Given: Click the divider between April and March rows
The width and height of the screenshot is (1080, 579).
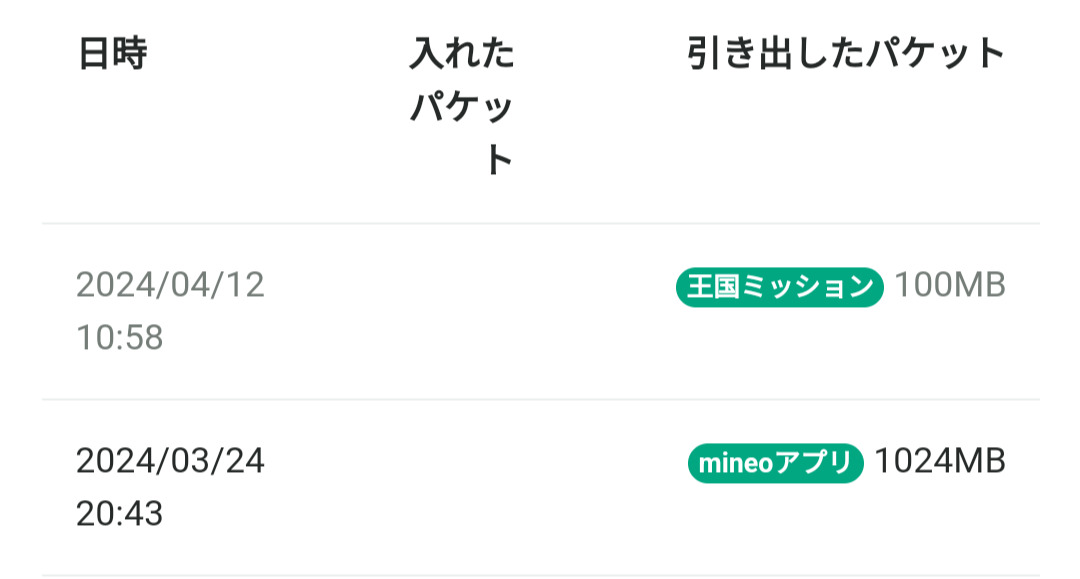Looking at the screenshot, I should (x=540, y=399).
